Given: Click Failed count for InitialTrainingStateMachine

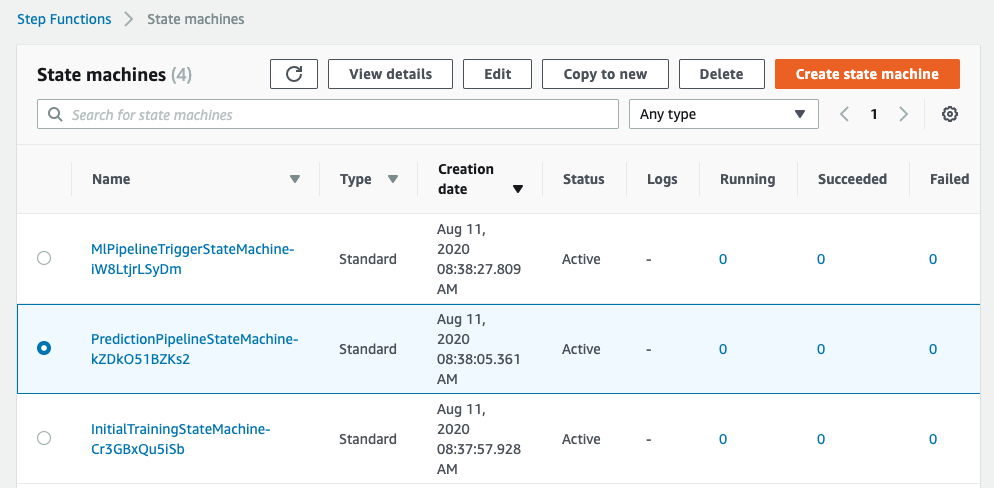Looking at the screenshot, I should click(x=933, y=439).
